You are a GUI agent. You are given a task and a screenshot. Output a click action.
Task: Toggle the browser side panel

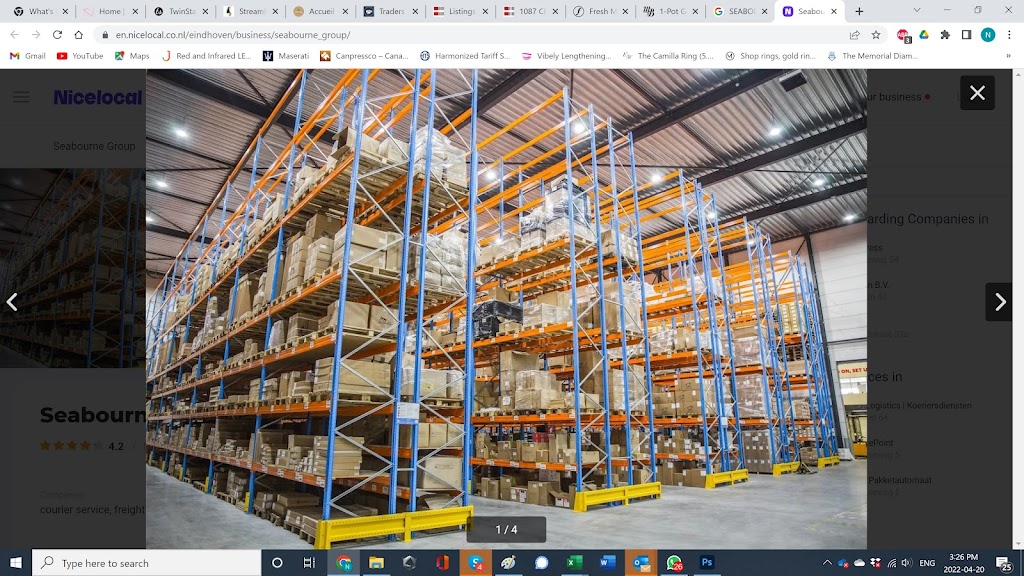[x=967, y=35]
